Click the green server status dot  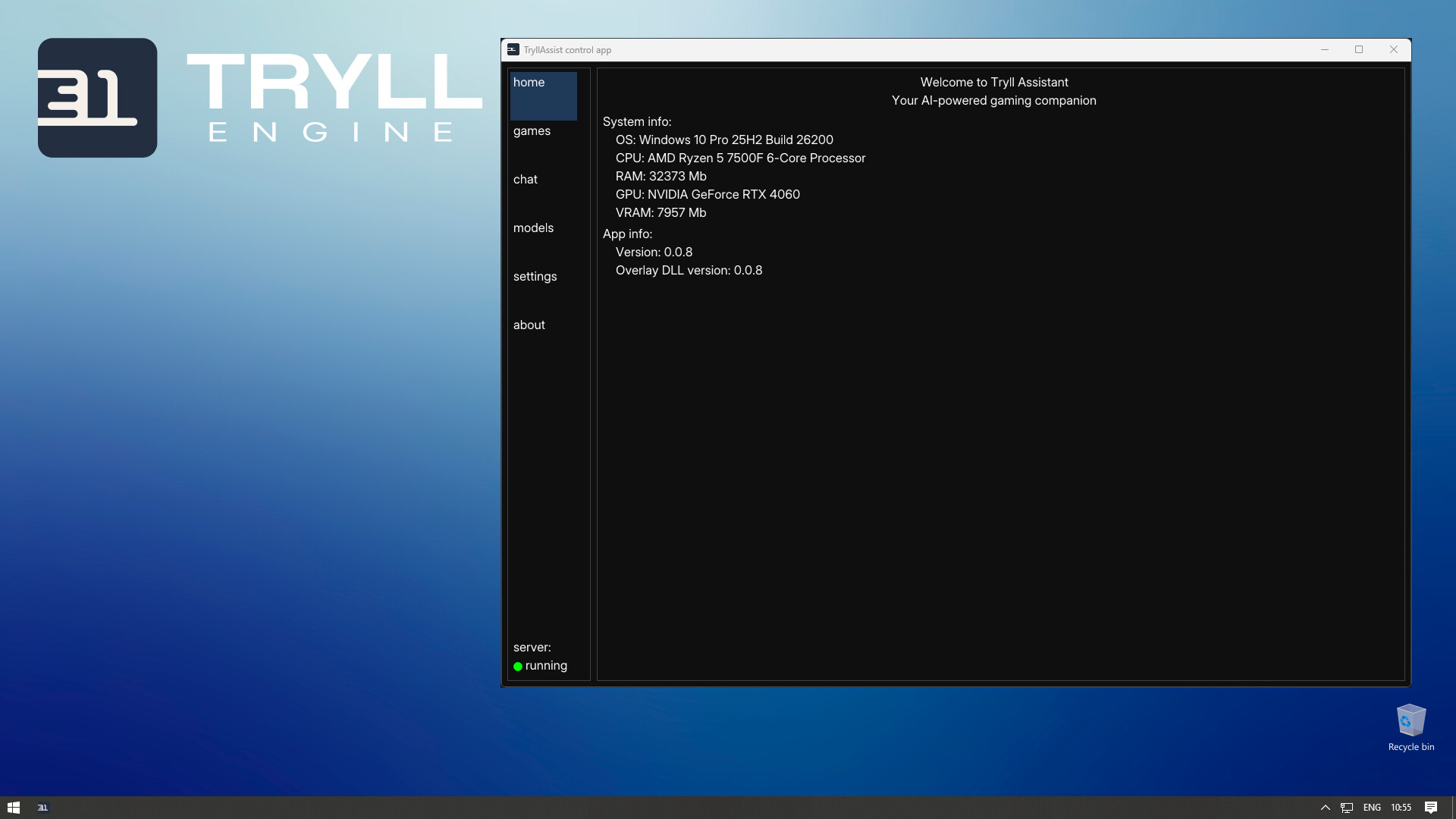coord(518,666)
